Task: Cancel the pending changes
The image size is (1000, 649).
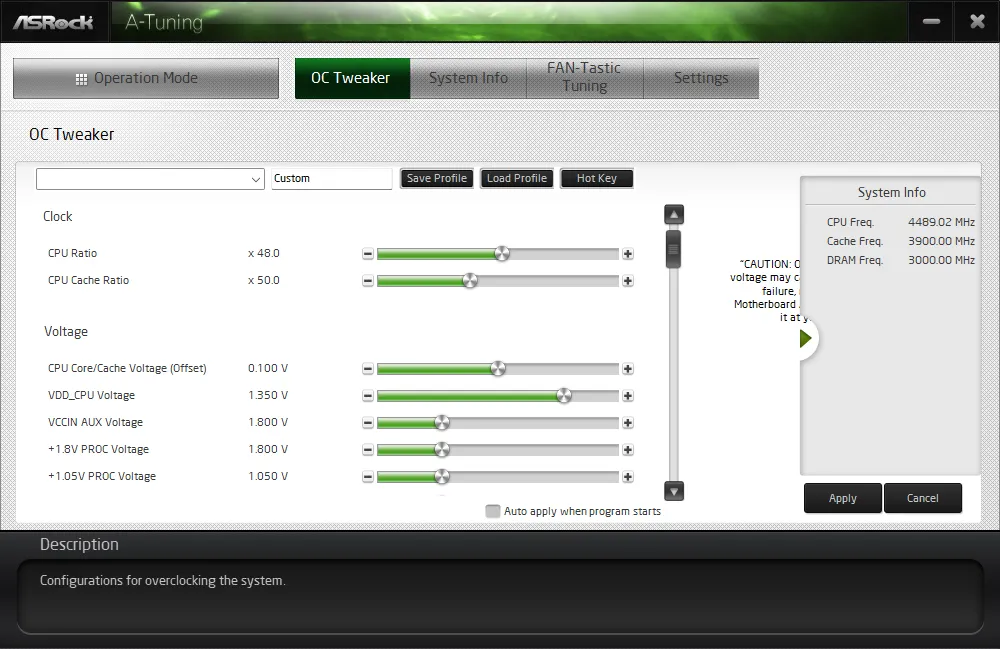Action: [x=923, y=498]
